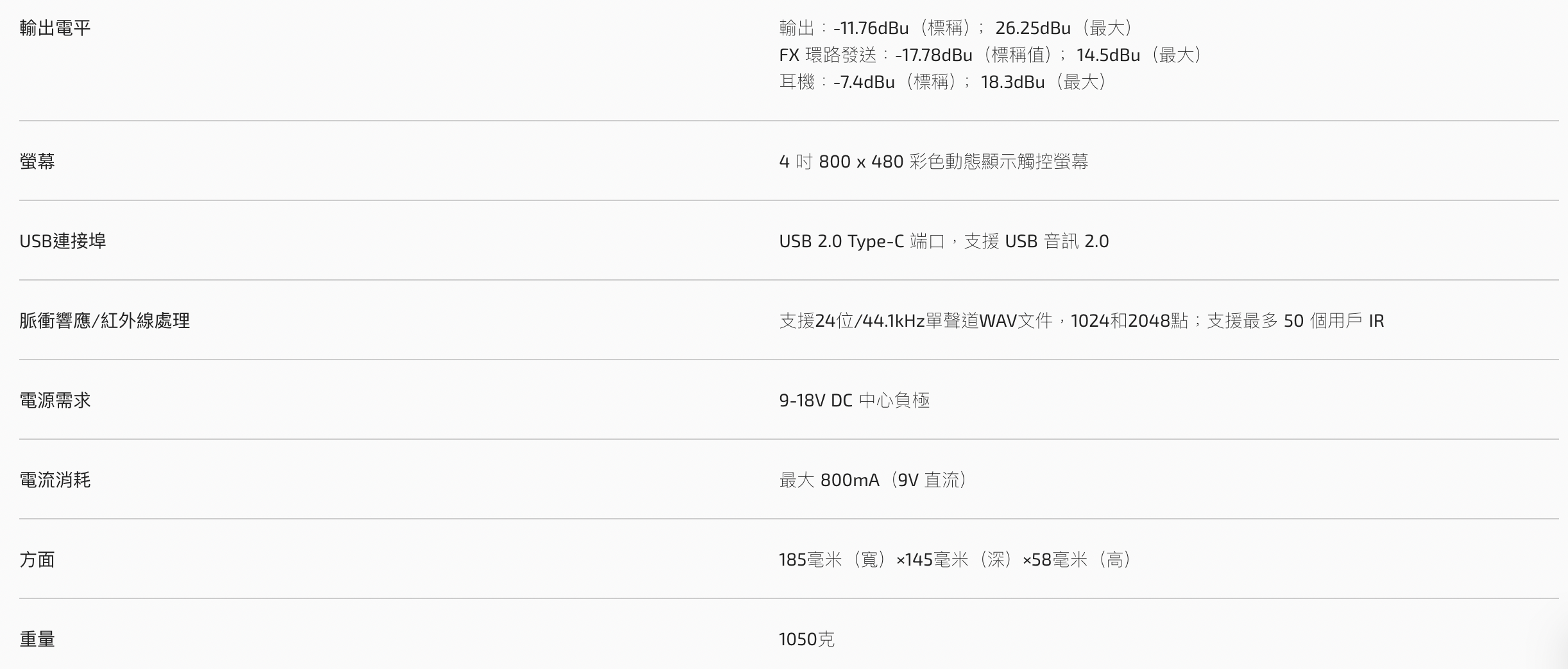Click the 方面 dimensions row label

tap(37, 559)
